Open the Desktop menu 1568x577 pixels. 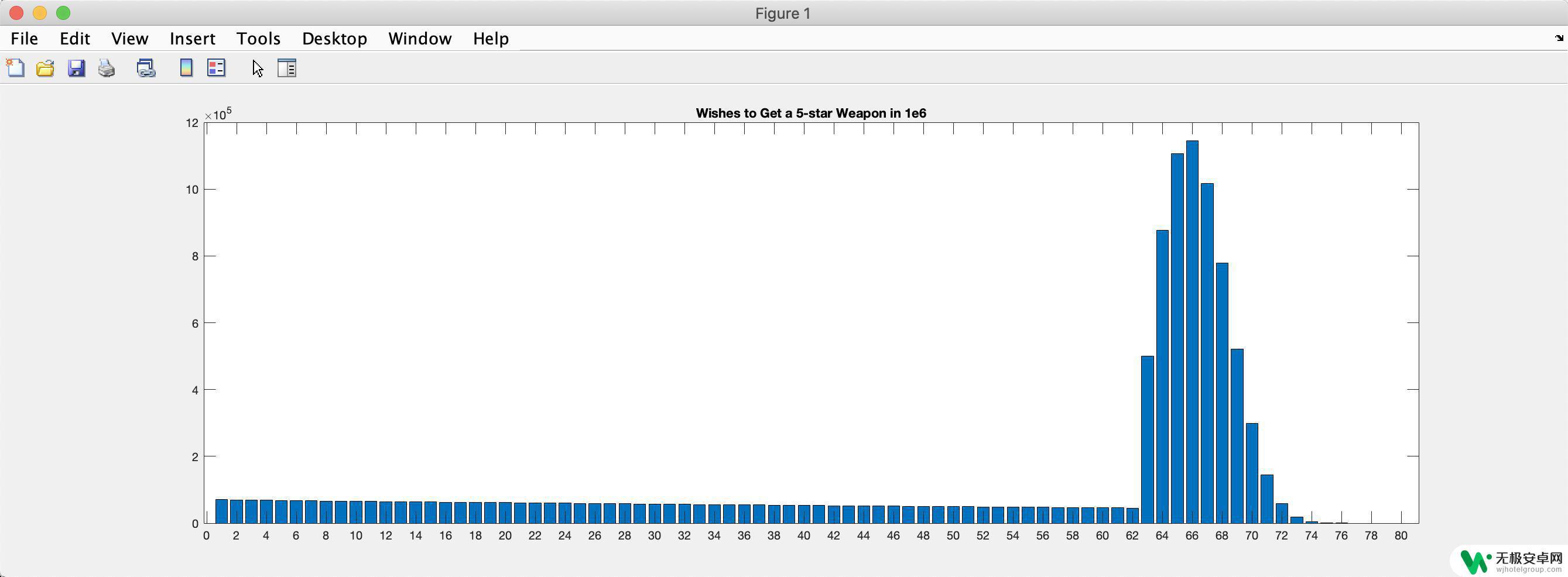coord(334,39)
